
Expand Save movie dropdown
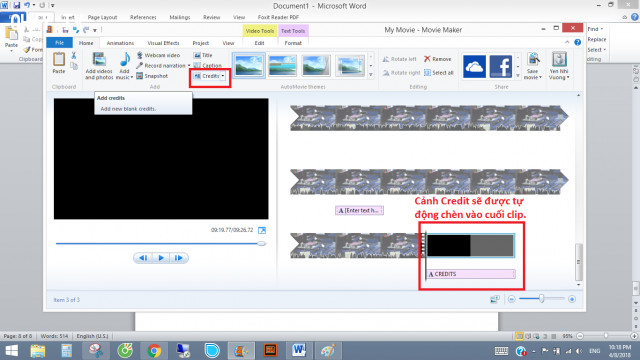(540, 78)
